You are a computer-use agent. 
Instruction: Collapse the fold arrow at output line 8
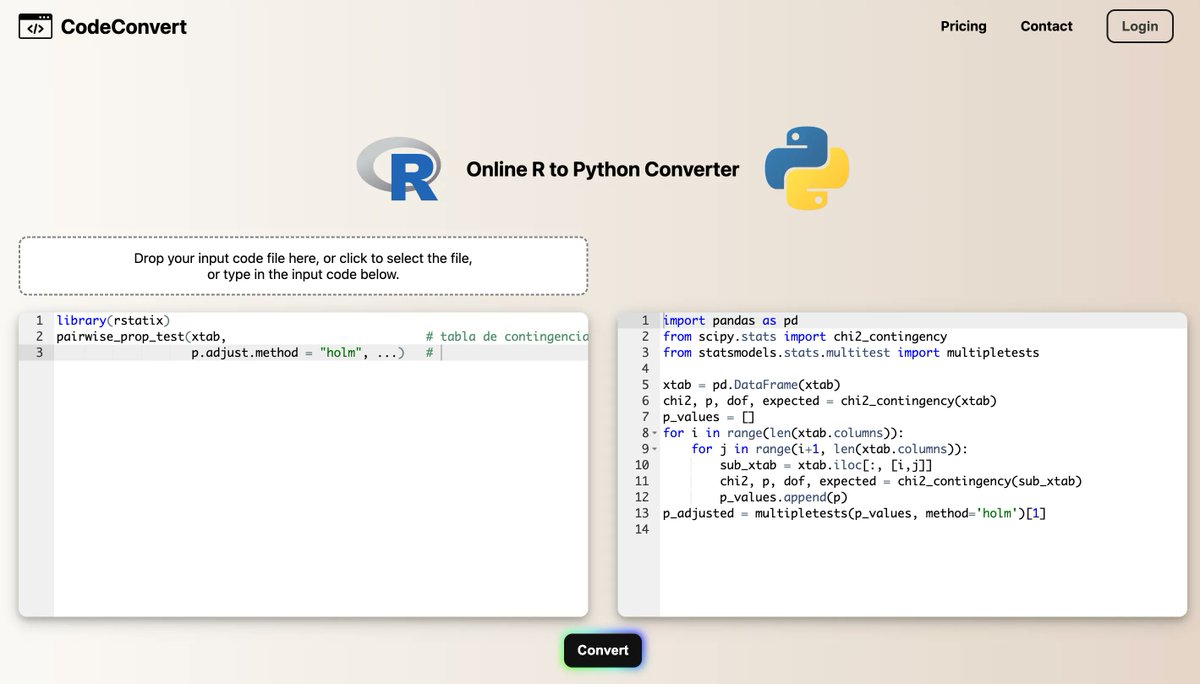point(654,433)
